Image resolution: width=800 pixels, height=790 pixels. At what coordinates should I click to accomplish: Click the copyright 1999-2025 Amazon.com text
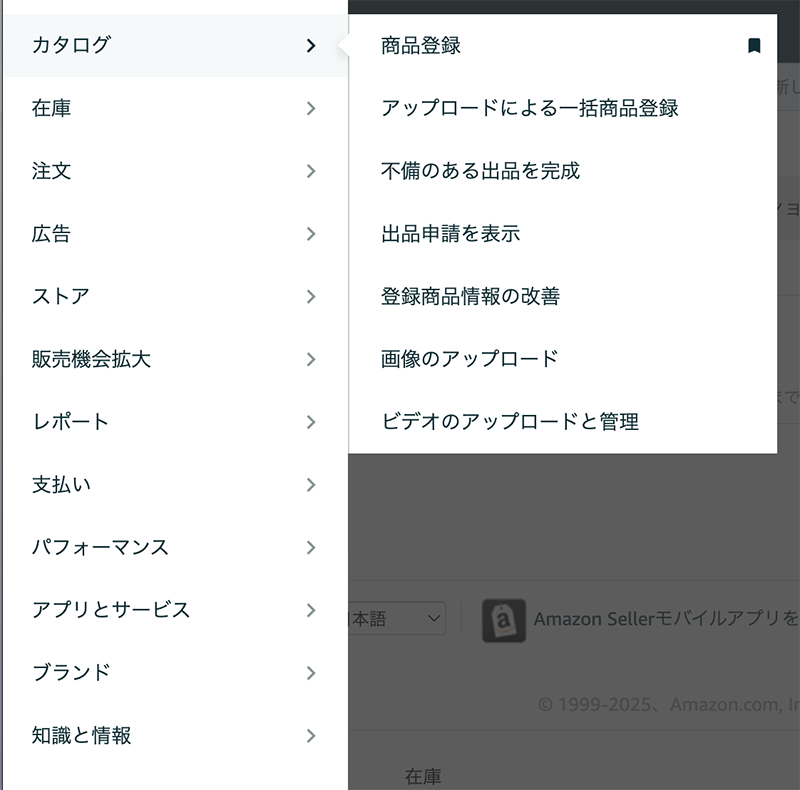(x=669, y=705)
